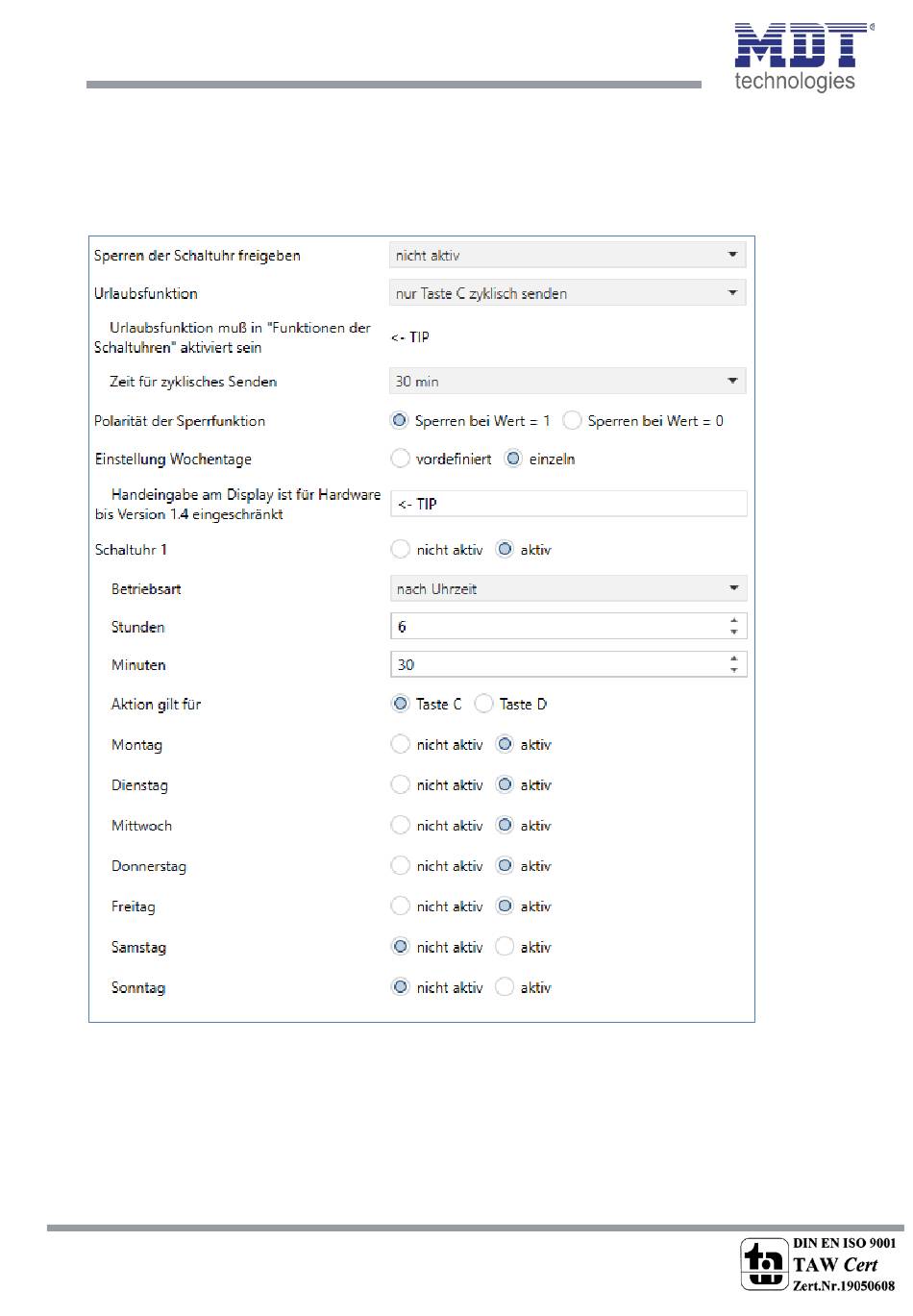Screen dimensions: 913x1316
Task: Choose 'einzeln' for Einstellung Wochentage
Action: (513, 459)
